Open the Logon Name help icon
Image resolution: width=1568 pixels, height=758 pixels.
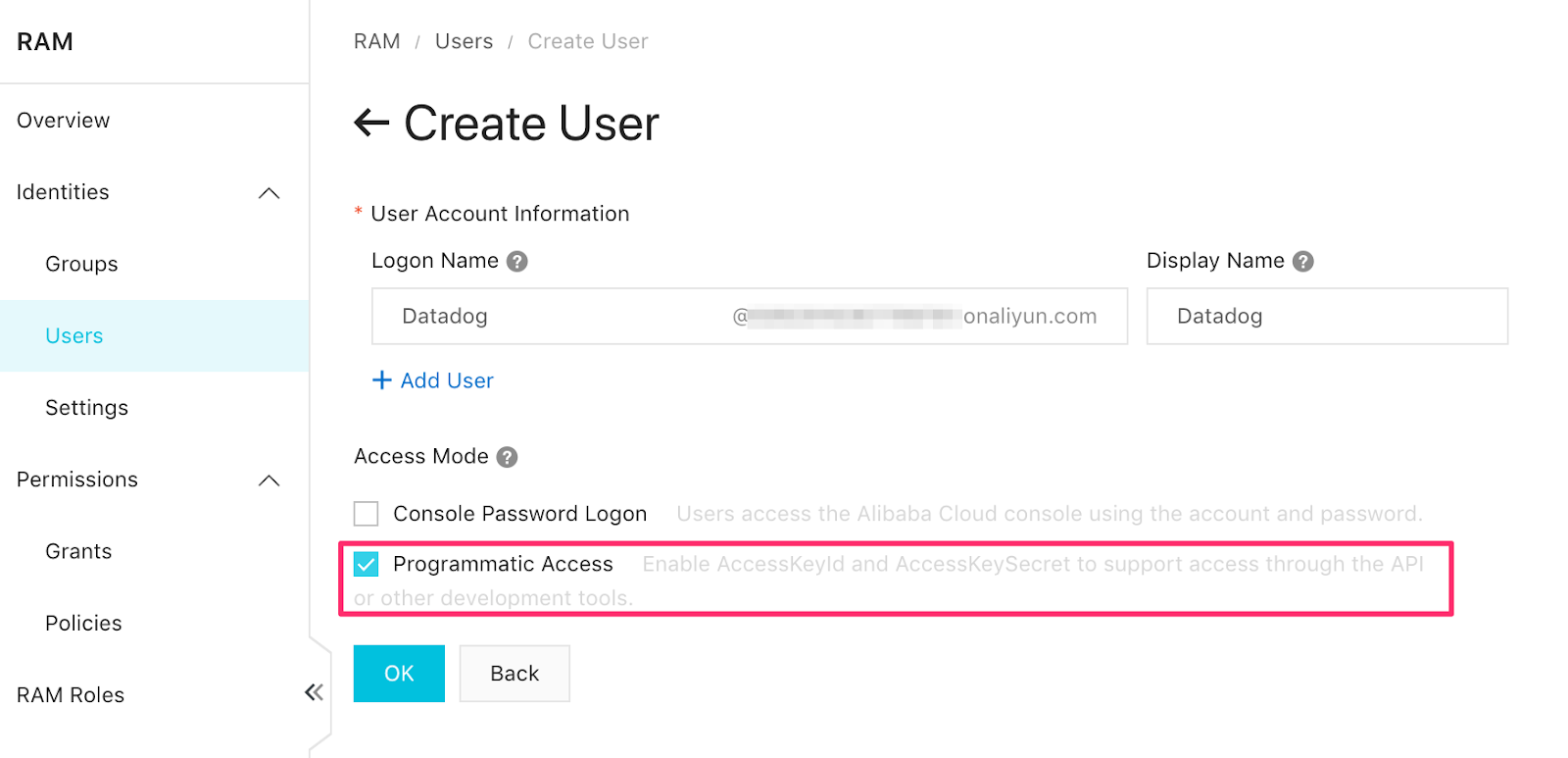(x=517, y=261)
